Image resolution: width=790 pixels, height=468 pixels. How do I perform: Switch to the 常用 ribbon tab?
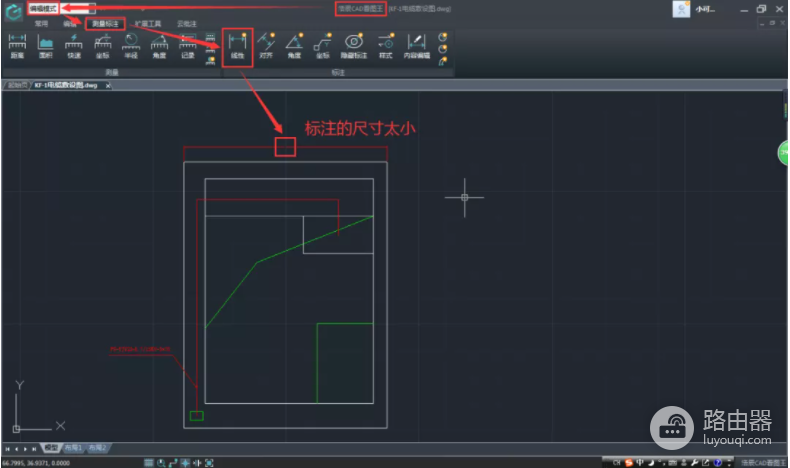41,24
